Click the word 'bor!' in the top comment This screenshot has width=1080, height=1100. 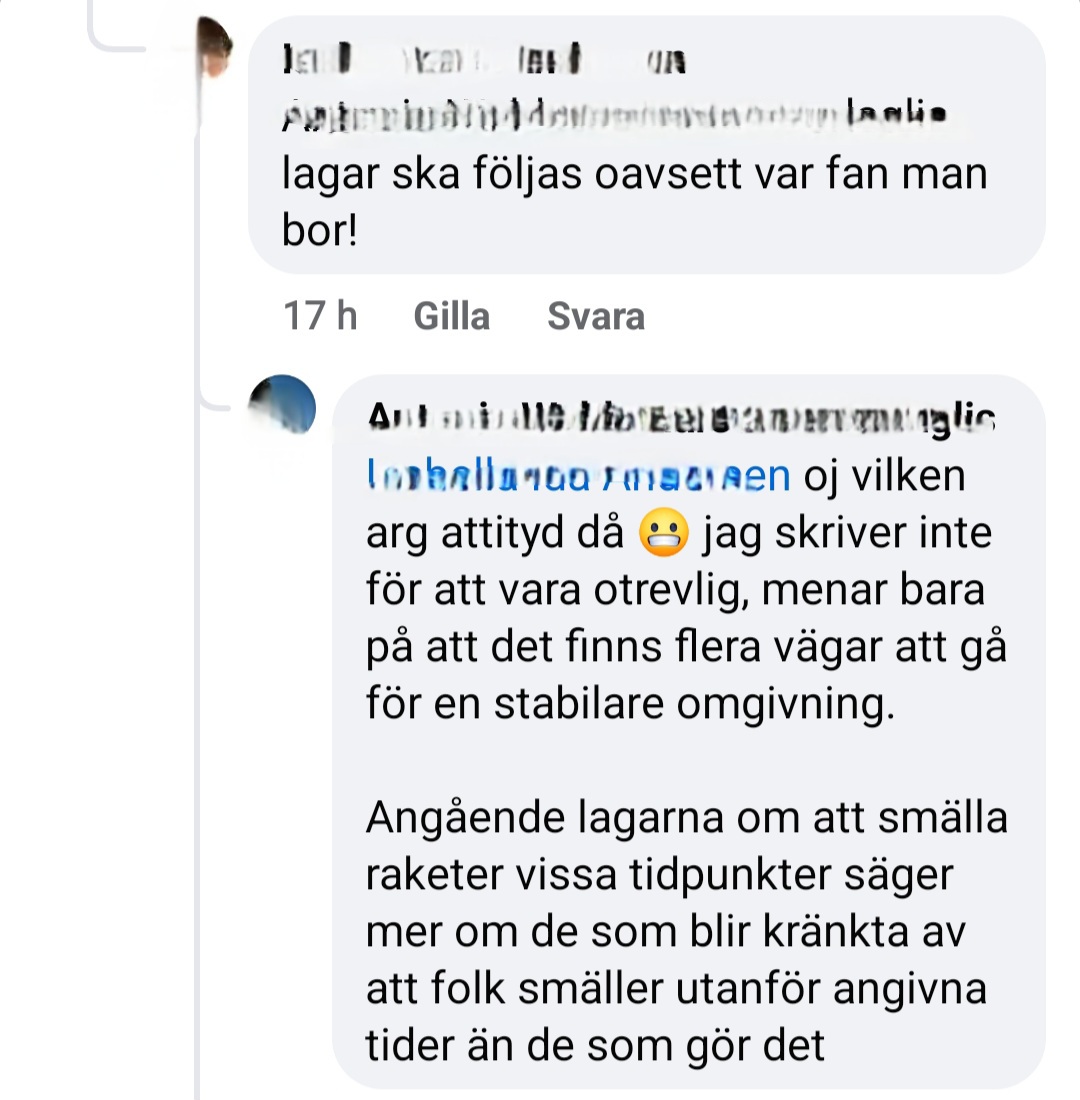pyautogui.click(x=319, y=229)
